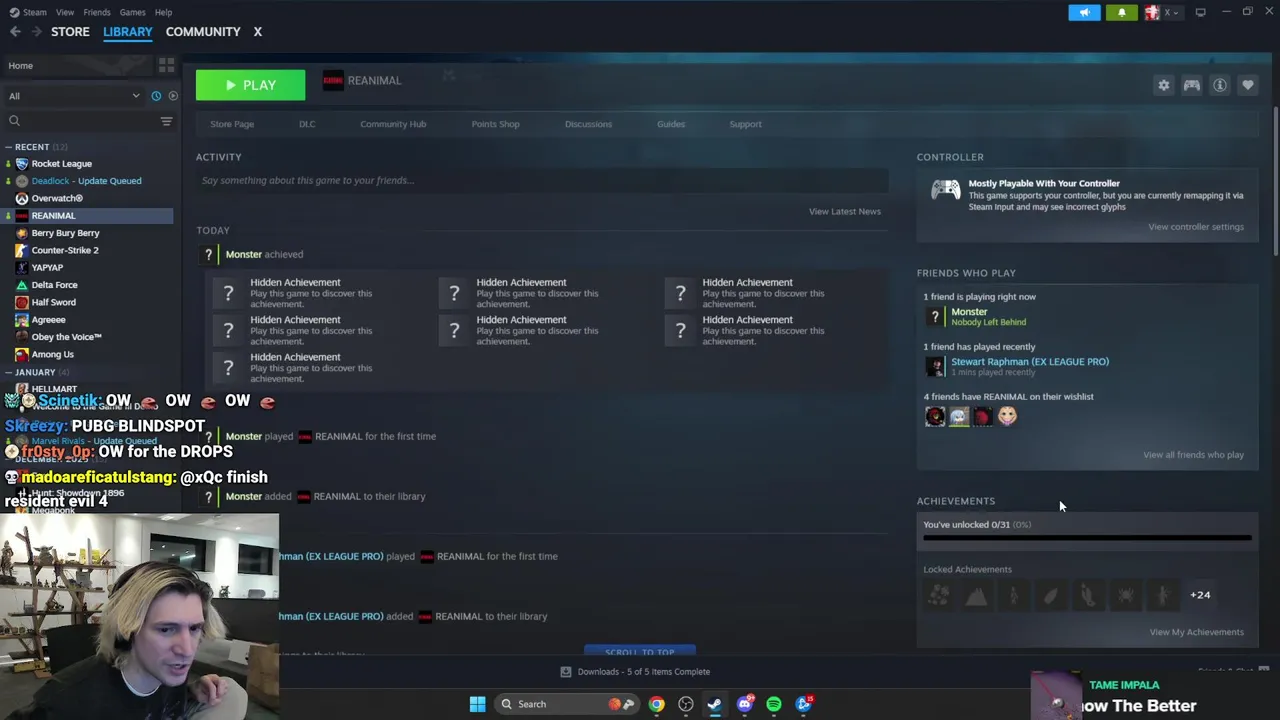Screen dimensions: 1280x720
Task: Open the Windows Start menu
Action: tap(477, 704)
